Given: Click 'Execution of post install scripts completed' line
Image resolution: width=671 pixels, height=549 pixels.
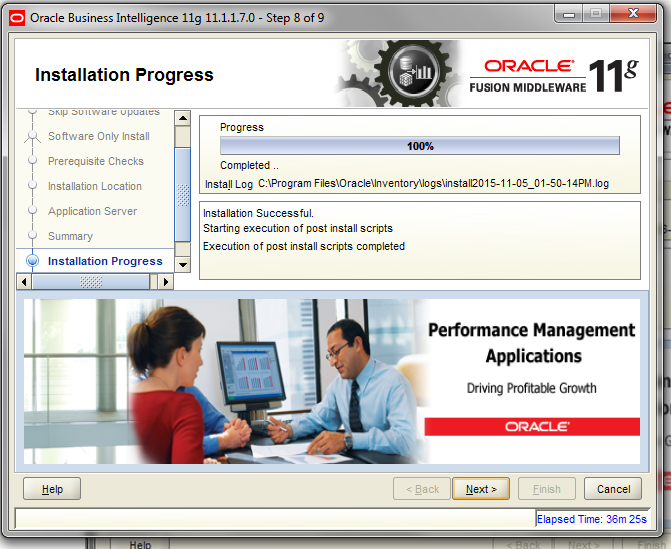Looking at the screenshot, I should [303, 246].
